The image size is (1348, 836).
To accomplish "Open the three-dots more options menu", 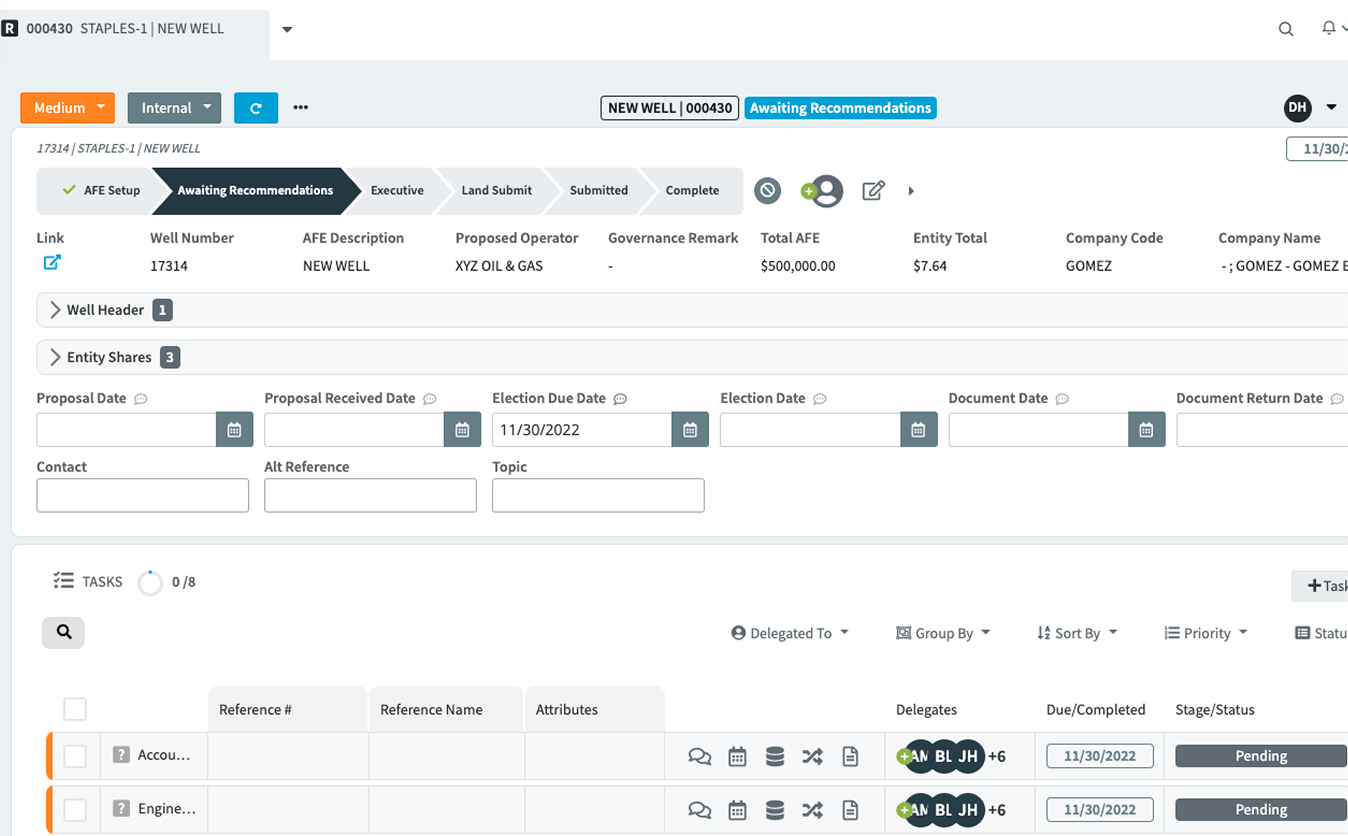I will point(300,108).
